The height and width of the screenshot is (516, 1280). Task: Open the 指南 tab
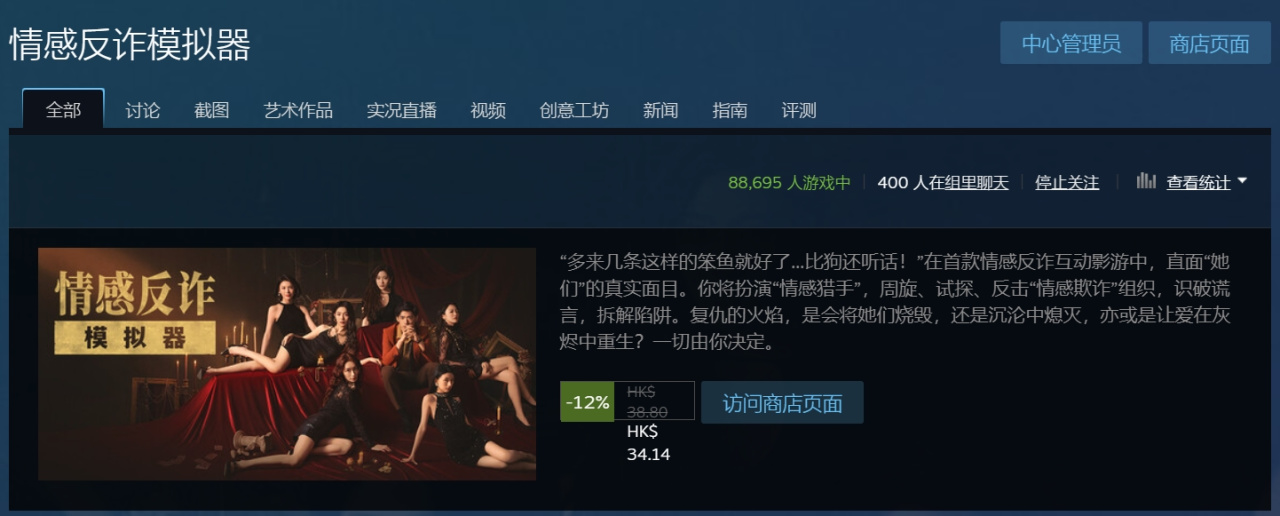tap(730, 110)
